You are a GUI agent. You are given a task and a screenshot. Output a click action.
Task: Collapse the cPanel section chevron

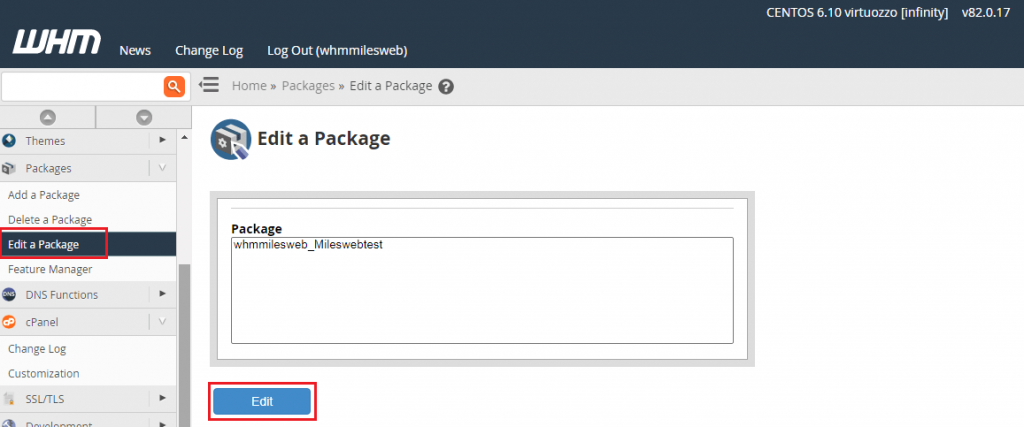point(162,321)
